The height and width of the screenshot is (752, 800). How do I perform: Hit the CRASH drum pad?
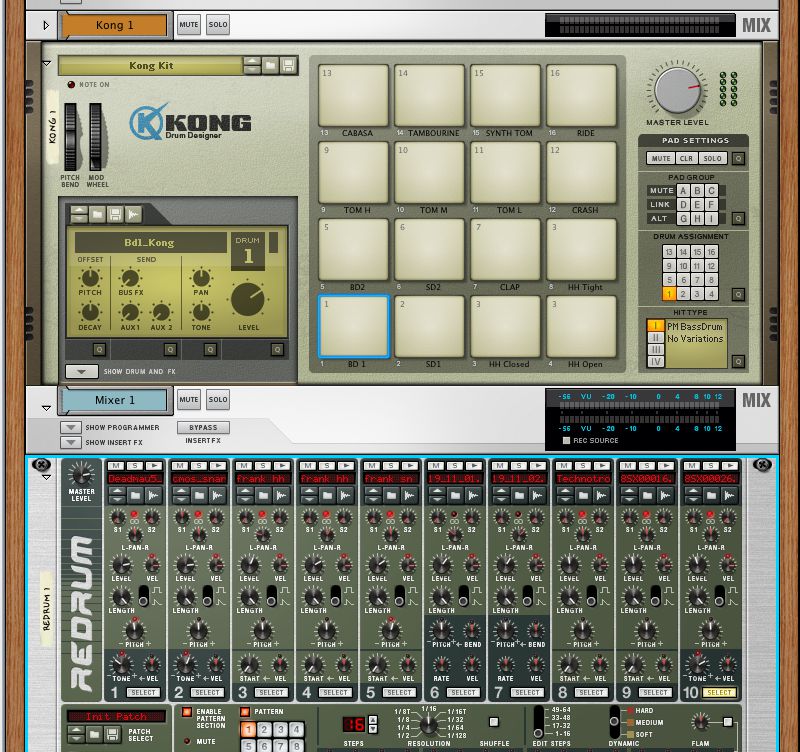pos(582,172)
